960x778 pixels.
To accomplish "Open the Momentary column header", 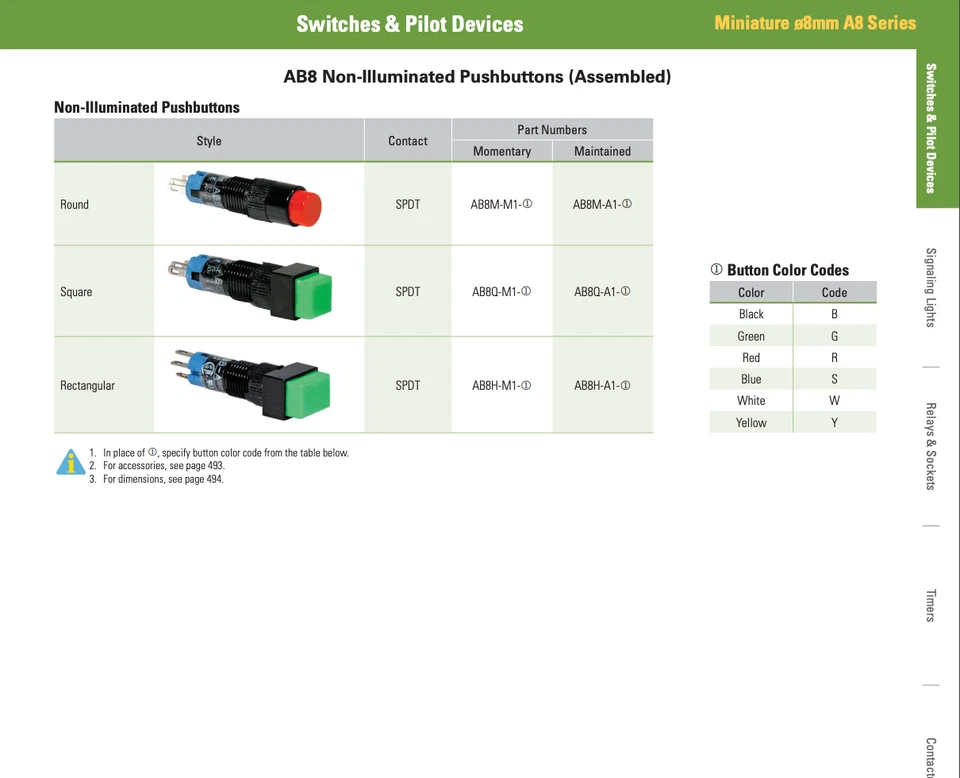I will click(502, 151).
